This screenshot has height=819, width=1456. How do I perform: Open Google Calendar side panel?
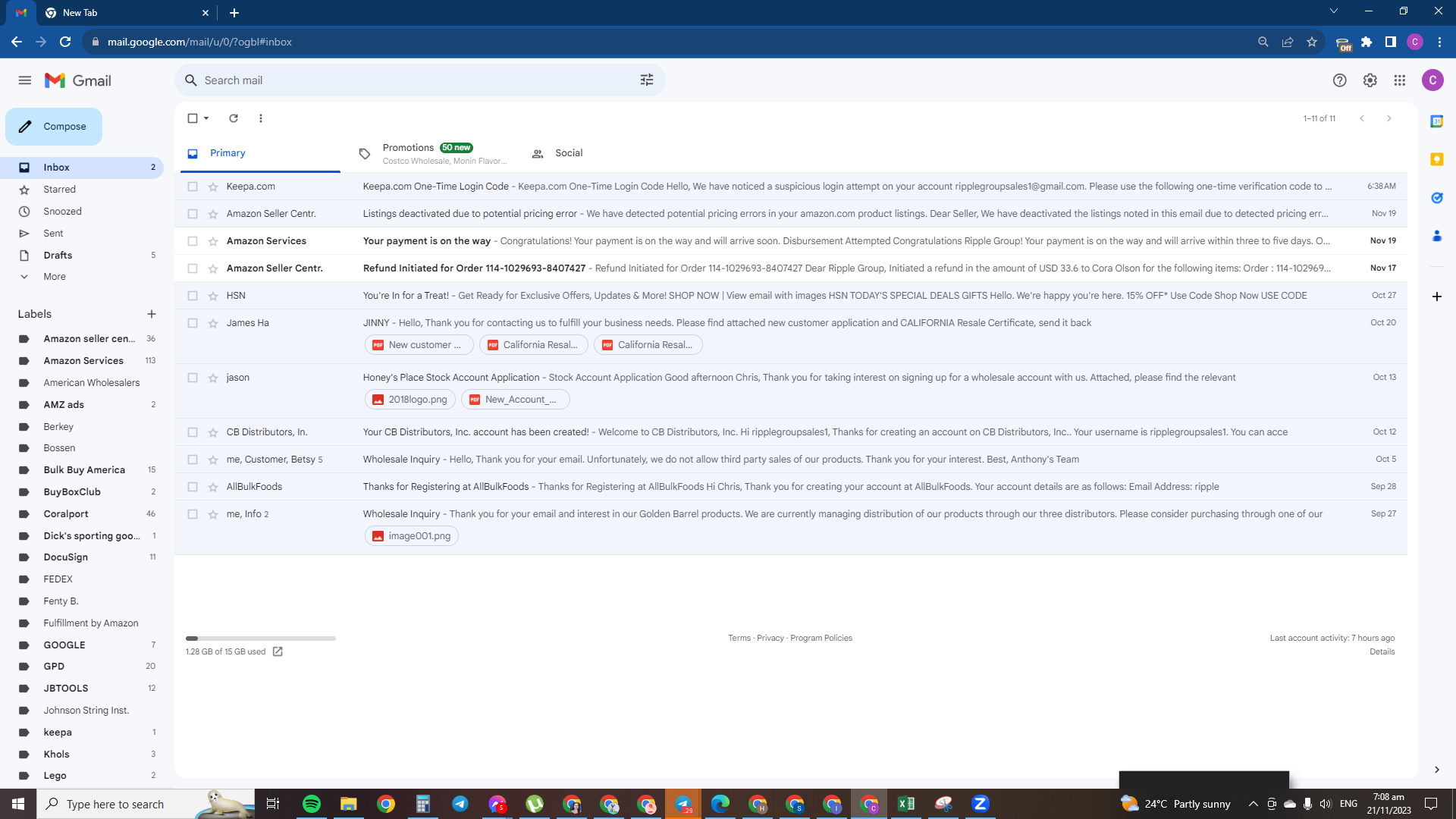click(x=1437, y=121)
